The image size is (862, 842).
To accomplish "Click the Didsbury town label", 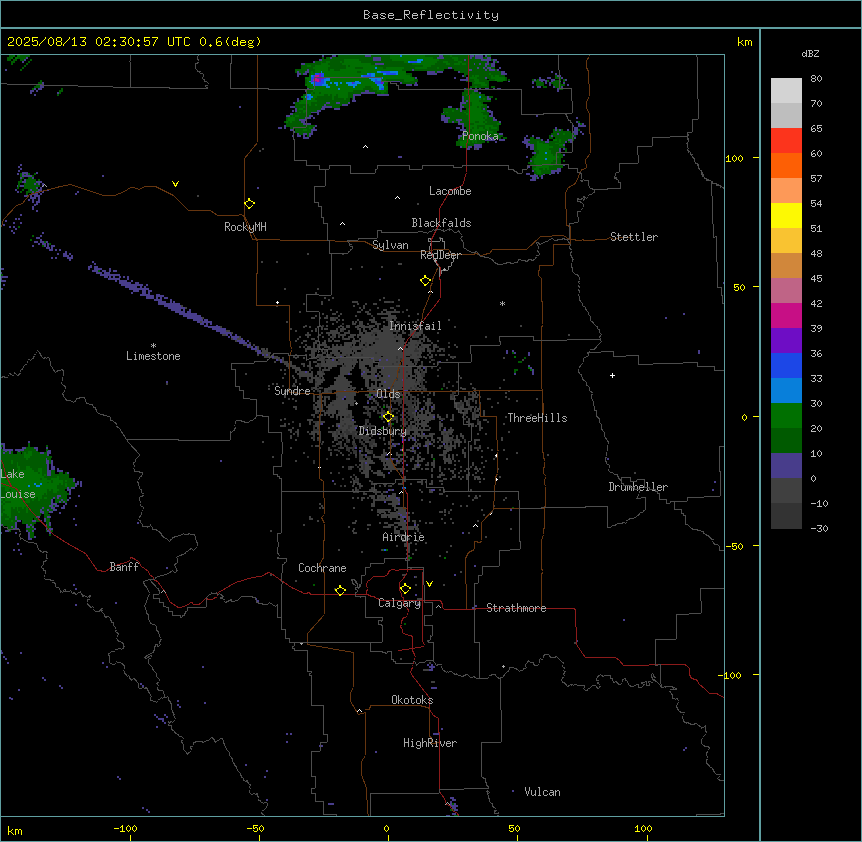I will coord(383,431).
